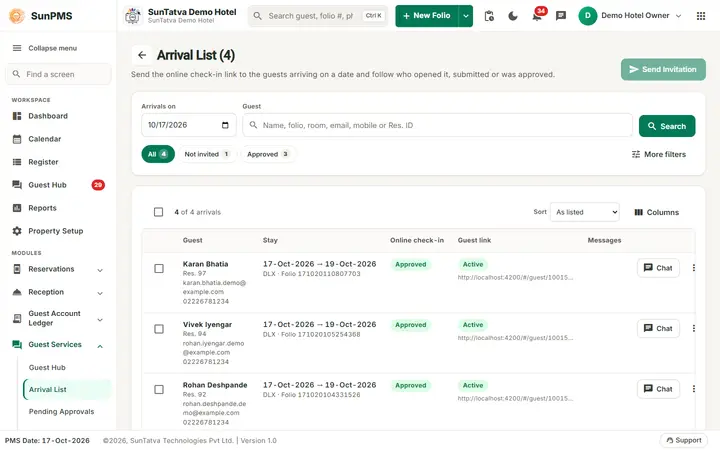Open More filters
Image resolution: width=720 pixels, height=450 pixels.
click(x=658, y=154)
